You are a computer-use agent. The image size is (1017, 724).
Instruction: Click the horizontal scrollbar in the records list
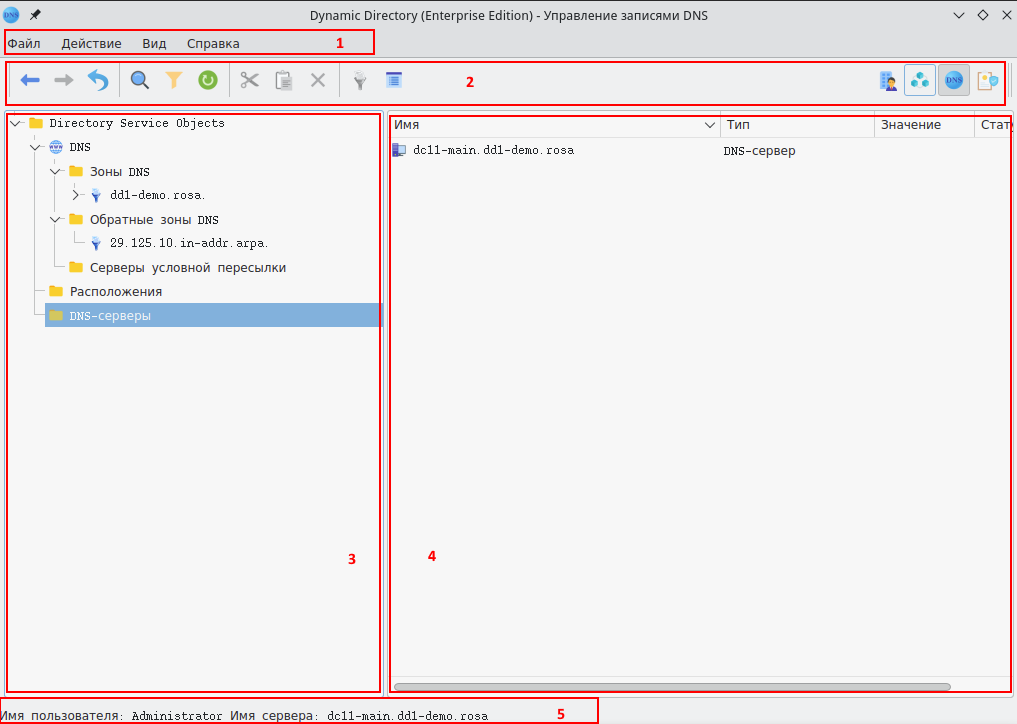point(671,687)
